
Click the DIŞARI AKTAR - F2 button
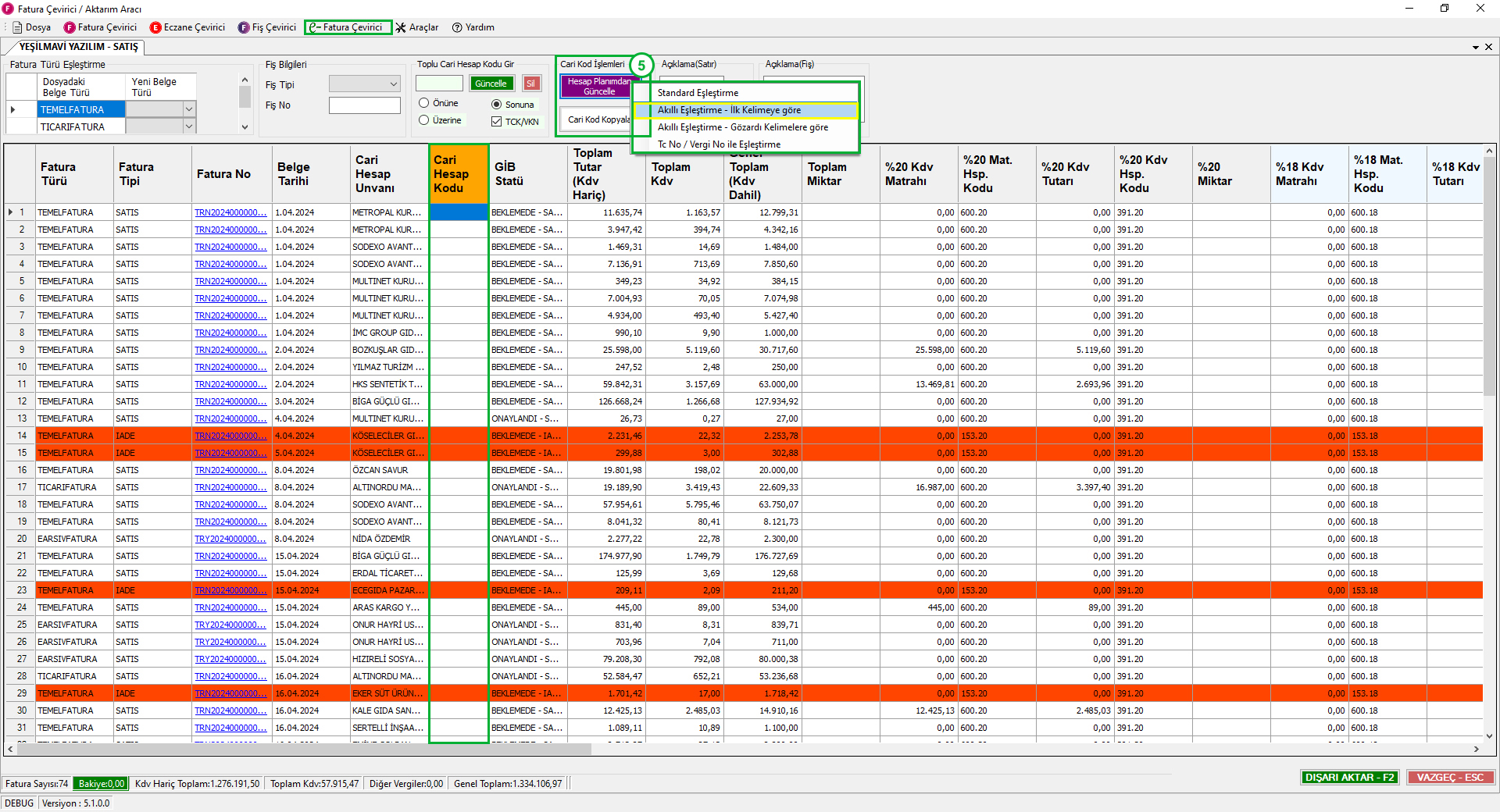coord(1349,777)
